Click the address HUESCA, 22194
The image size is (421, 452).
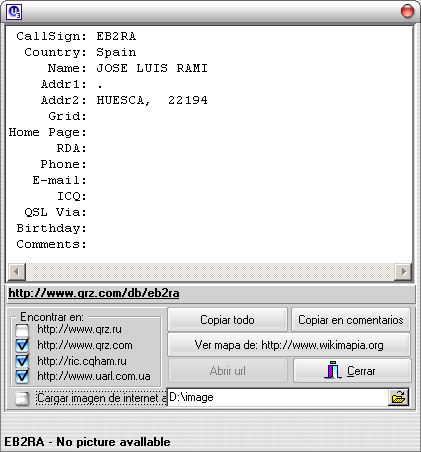point(152,100)
